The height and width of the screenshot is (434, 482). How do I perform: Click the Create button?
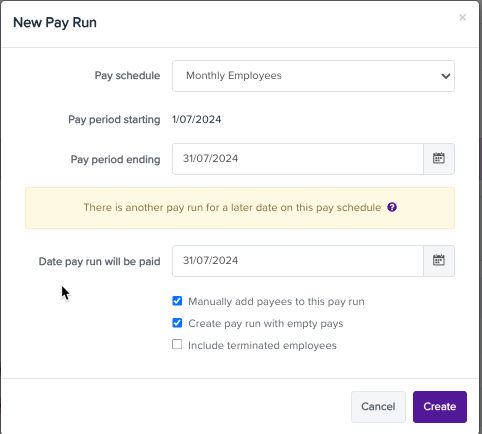(x=440, y=407)
